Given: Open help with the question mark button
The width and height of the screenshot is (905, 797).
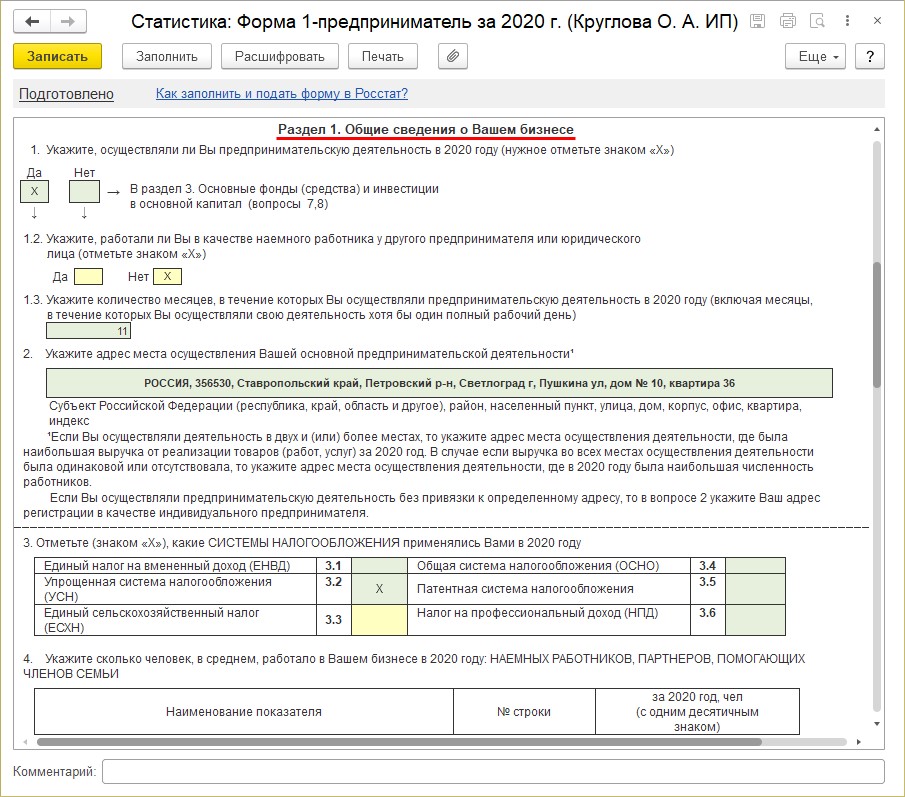Looking at the screenshot, I should (x=870, y=56).
